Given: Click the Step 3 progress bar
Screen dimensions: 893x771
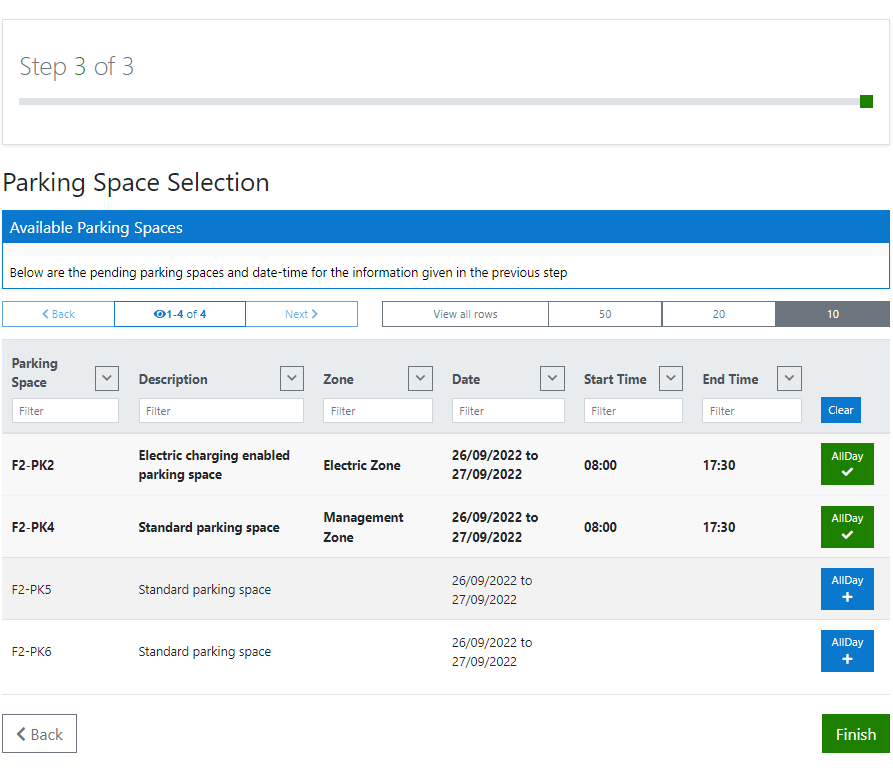Looking at the screenshot, I should coord(446,101).
